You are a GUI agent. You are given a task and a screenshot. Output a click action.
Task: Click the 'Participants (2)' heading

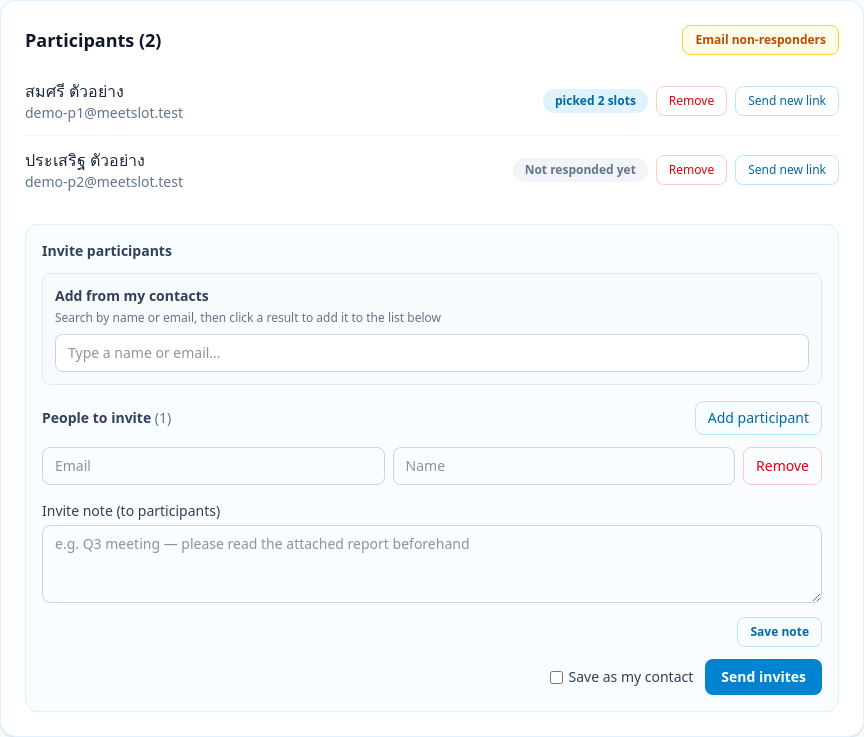click(93, 41)
